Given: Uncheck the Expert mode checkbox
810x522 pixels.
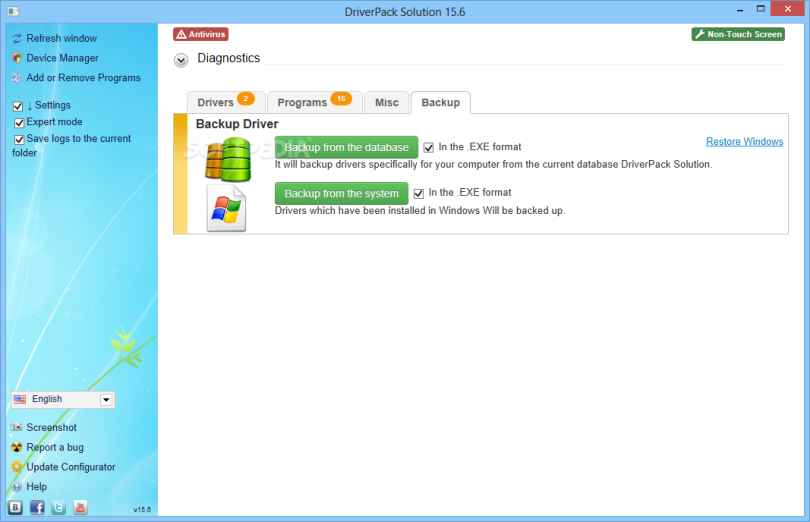Looking at the screenshot, I should point(18,122).
